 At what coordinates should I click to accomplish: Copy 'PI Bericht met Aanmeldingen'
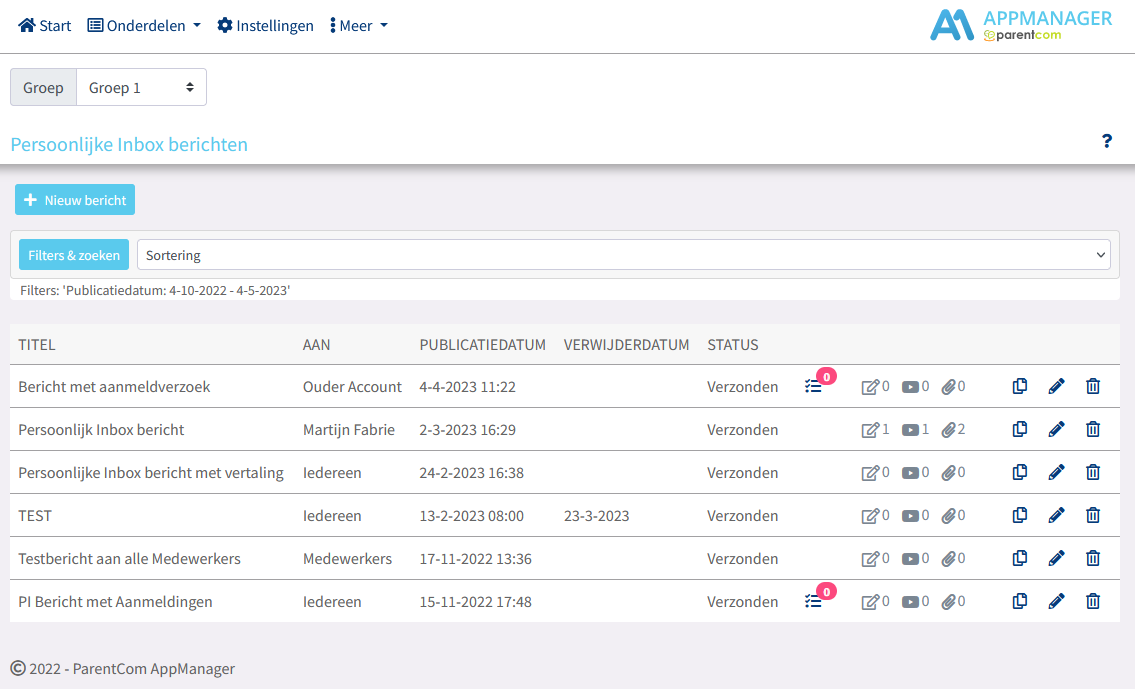[x=1019, y=601]
